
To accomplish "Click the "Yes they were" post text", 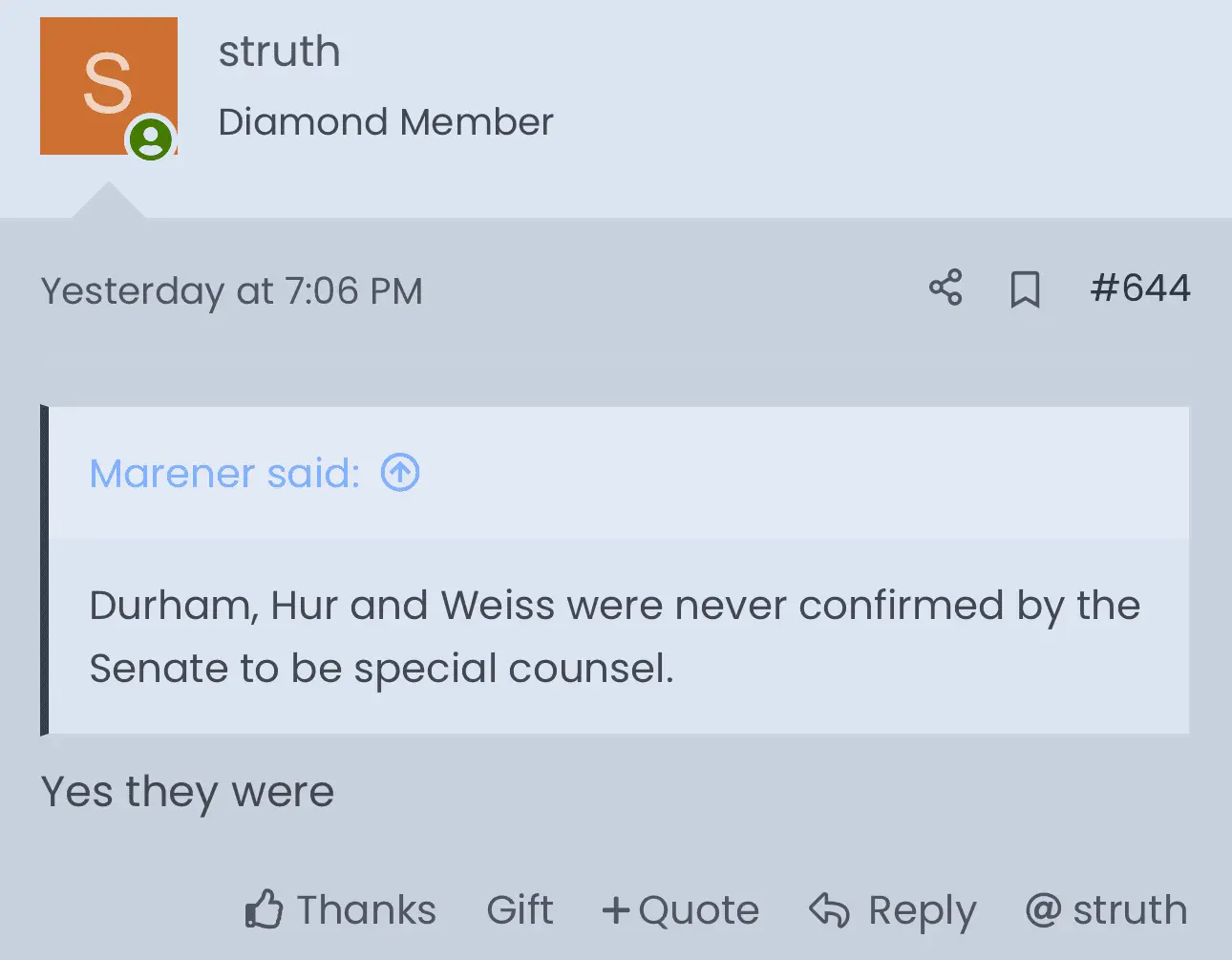I will tap(188, 792).
